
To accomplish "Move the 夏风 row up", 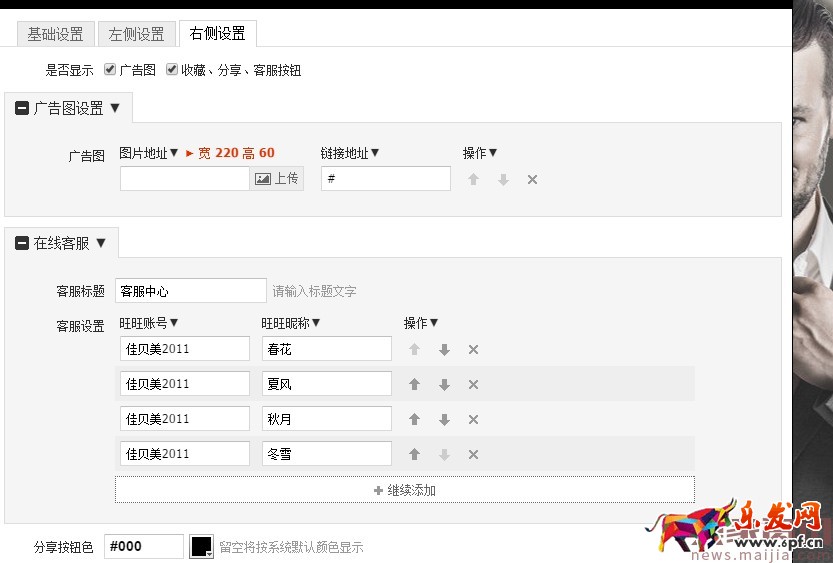I will pyautogui.click(x=415, y=385).
